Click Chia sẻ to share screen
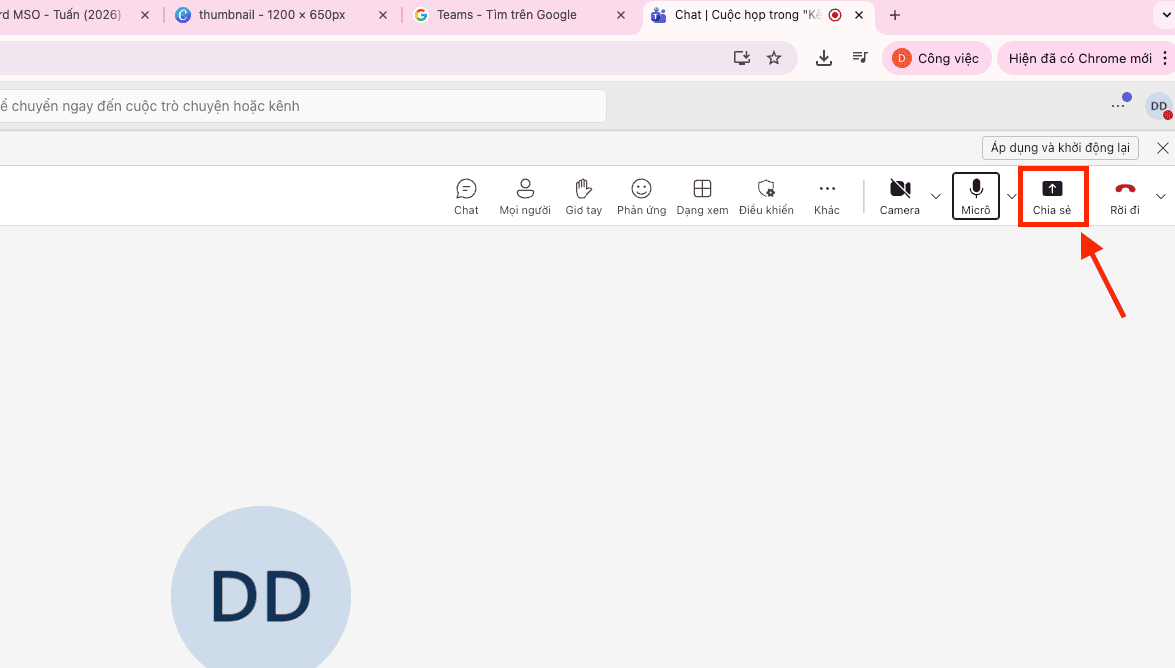Viewport: 1175px width, 668px height. pyautogui.click(x=1052, y=196)
